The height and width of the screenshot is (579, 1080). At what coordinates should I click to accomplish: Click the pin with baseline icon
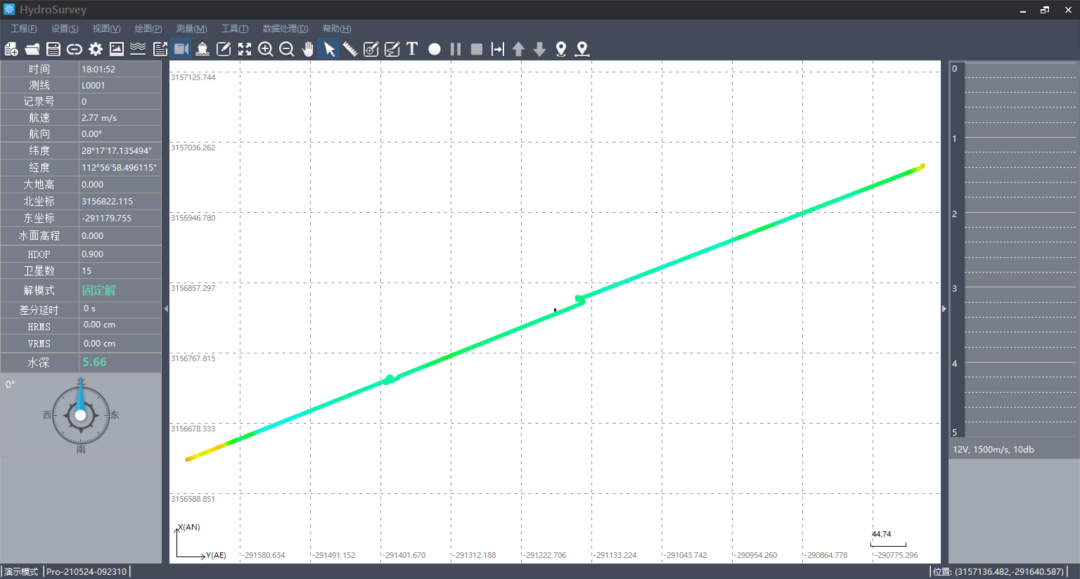point(582,49)
